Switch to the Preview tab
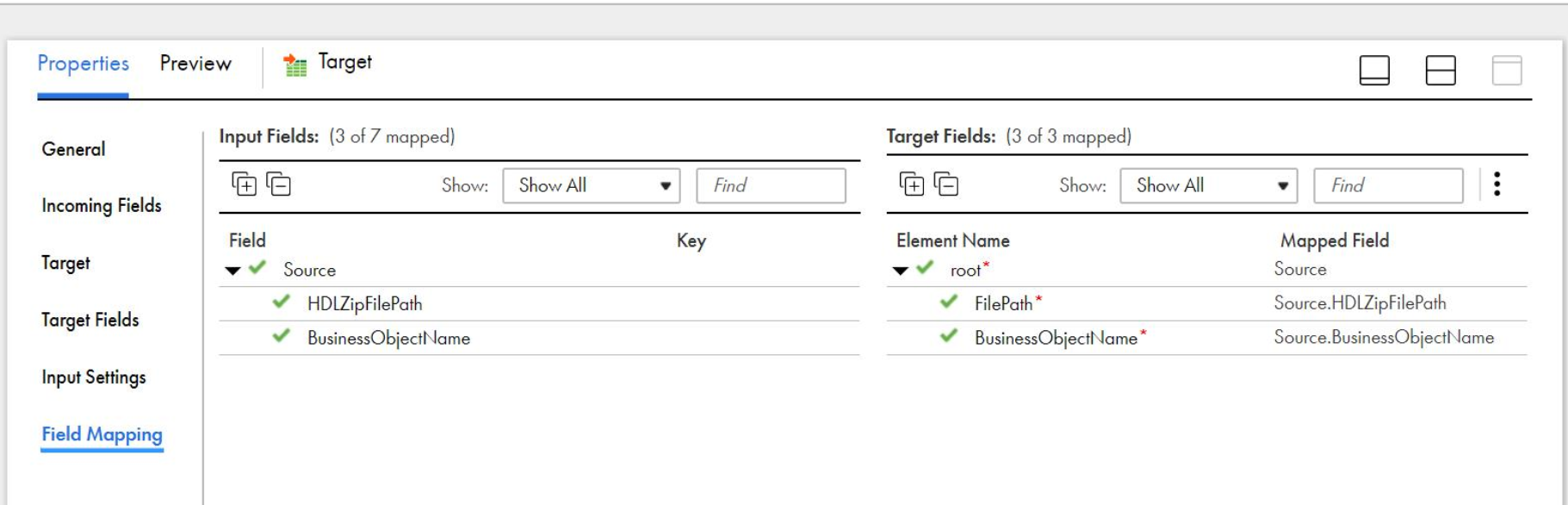The image size is (1568, 505). coord(195,63)
